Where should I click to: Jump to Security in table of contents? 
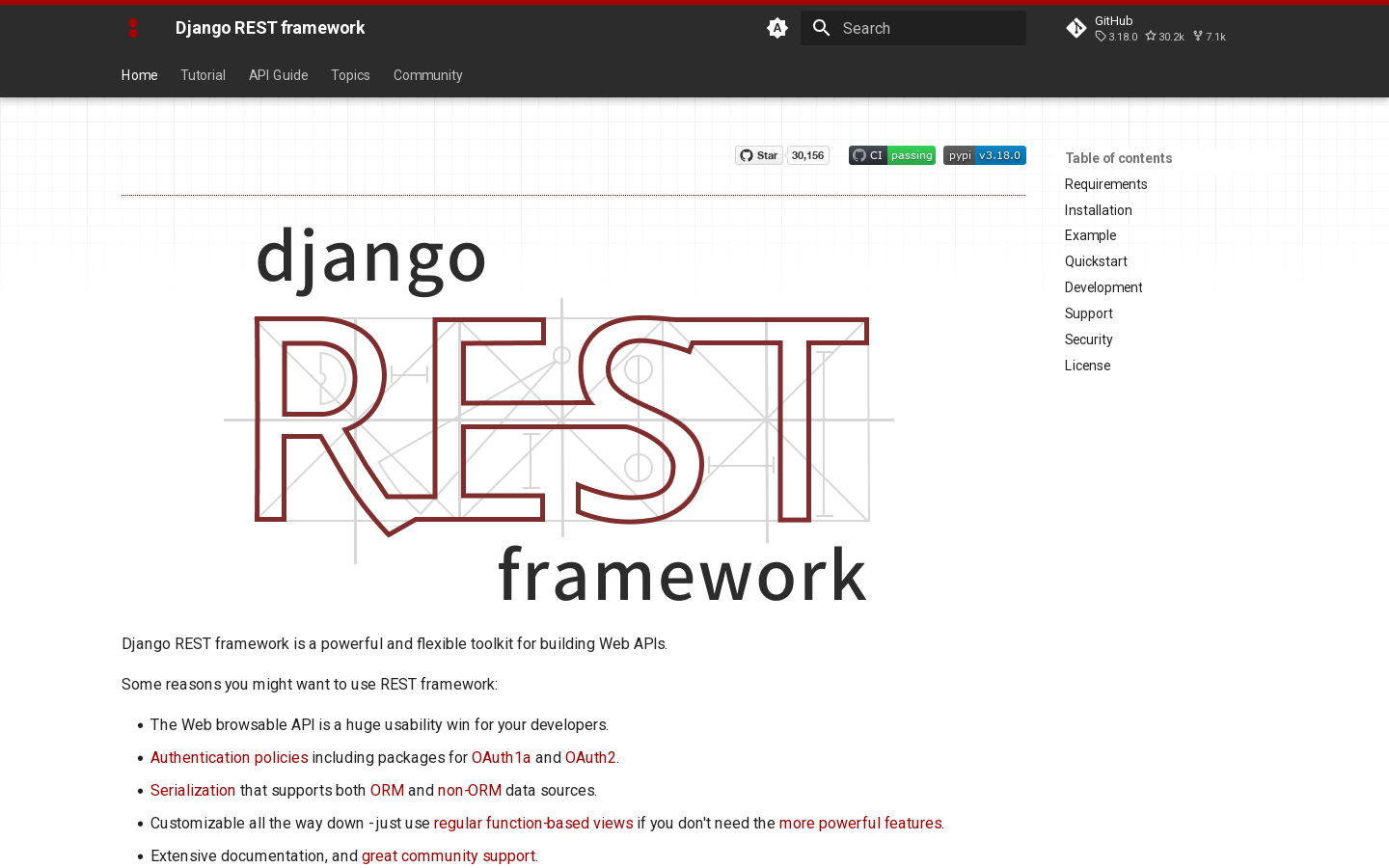(x=1089, y=339)
